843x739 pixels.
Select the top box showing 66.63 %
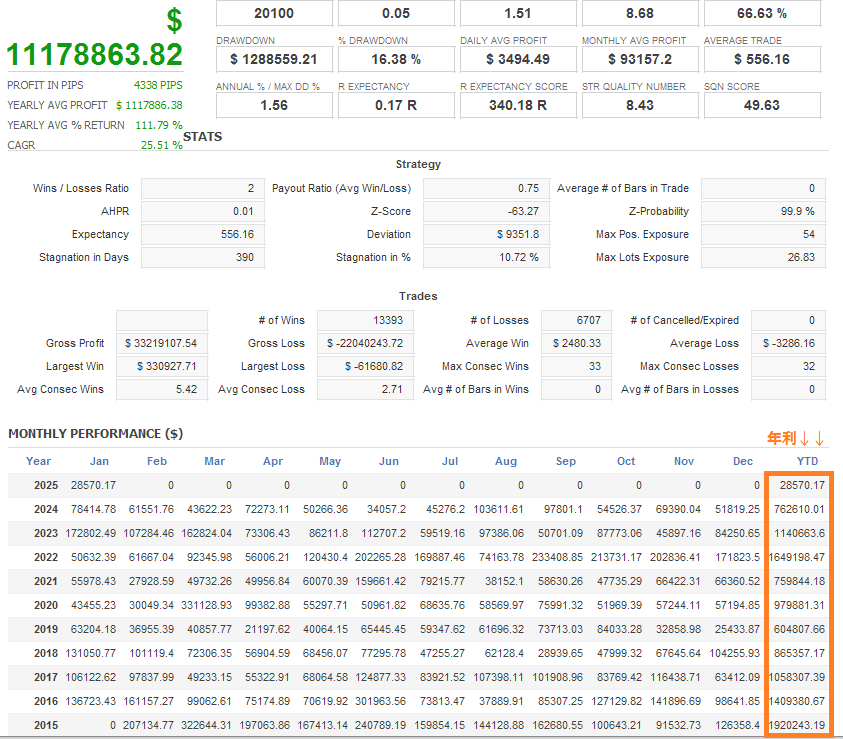762,13
